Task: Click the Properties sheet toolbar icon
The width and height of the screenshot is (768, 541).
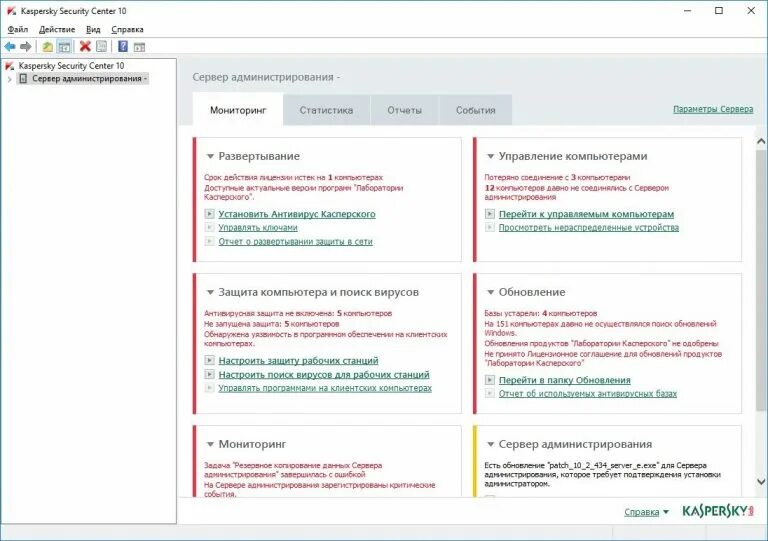Action: coord(101,47)
